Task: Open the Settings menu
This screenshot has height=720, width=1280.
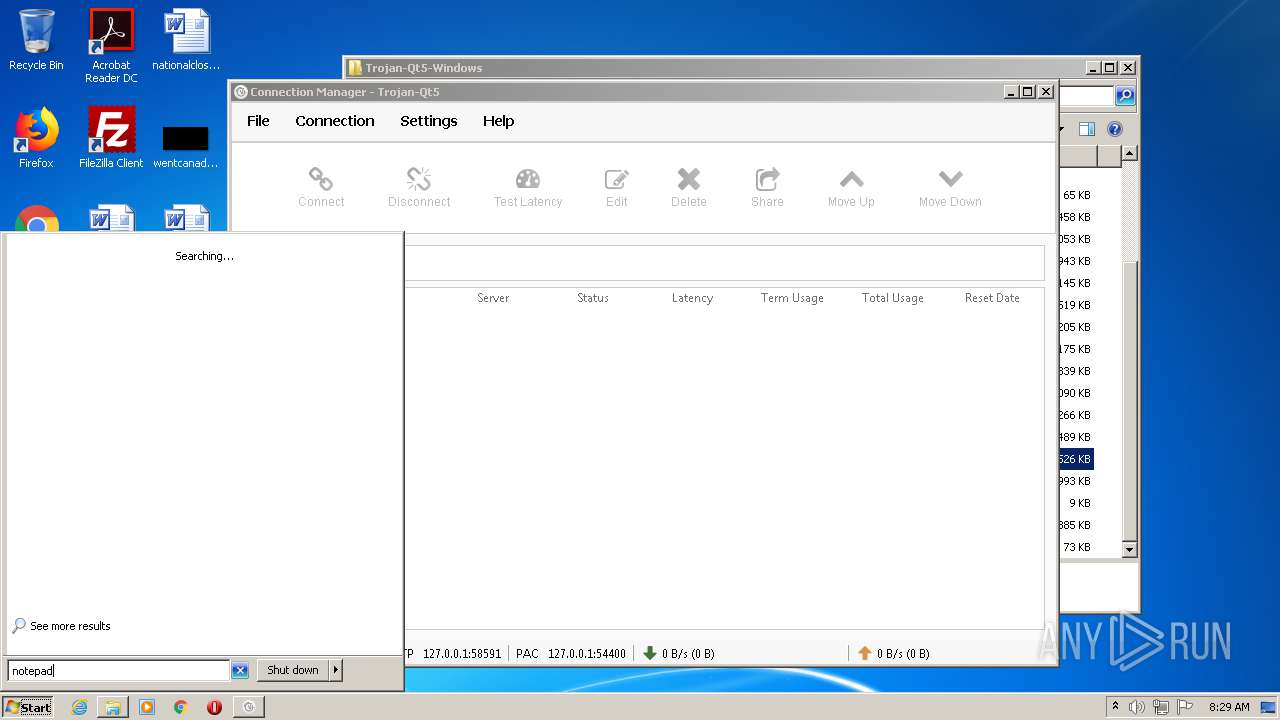Action: coord(428,121)
